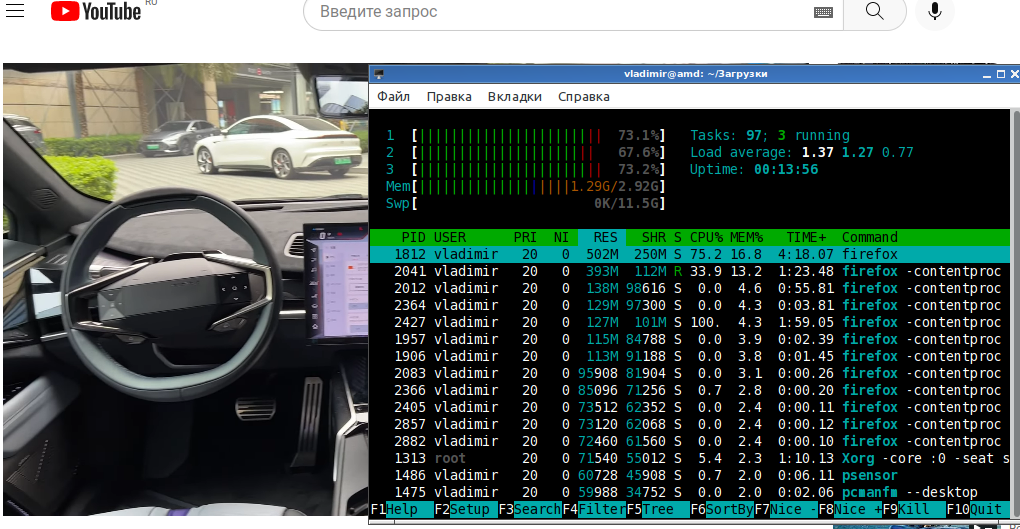
Task: Select process row PID 2366
Action: click(690, 390)
